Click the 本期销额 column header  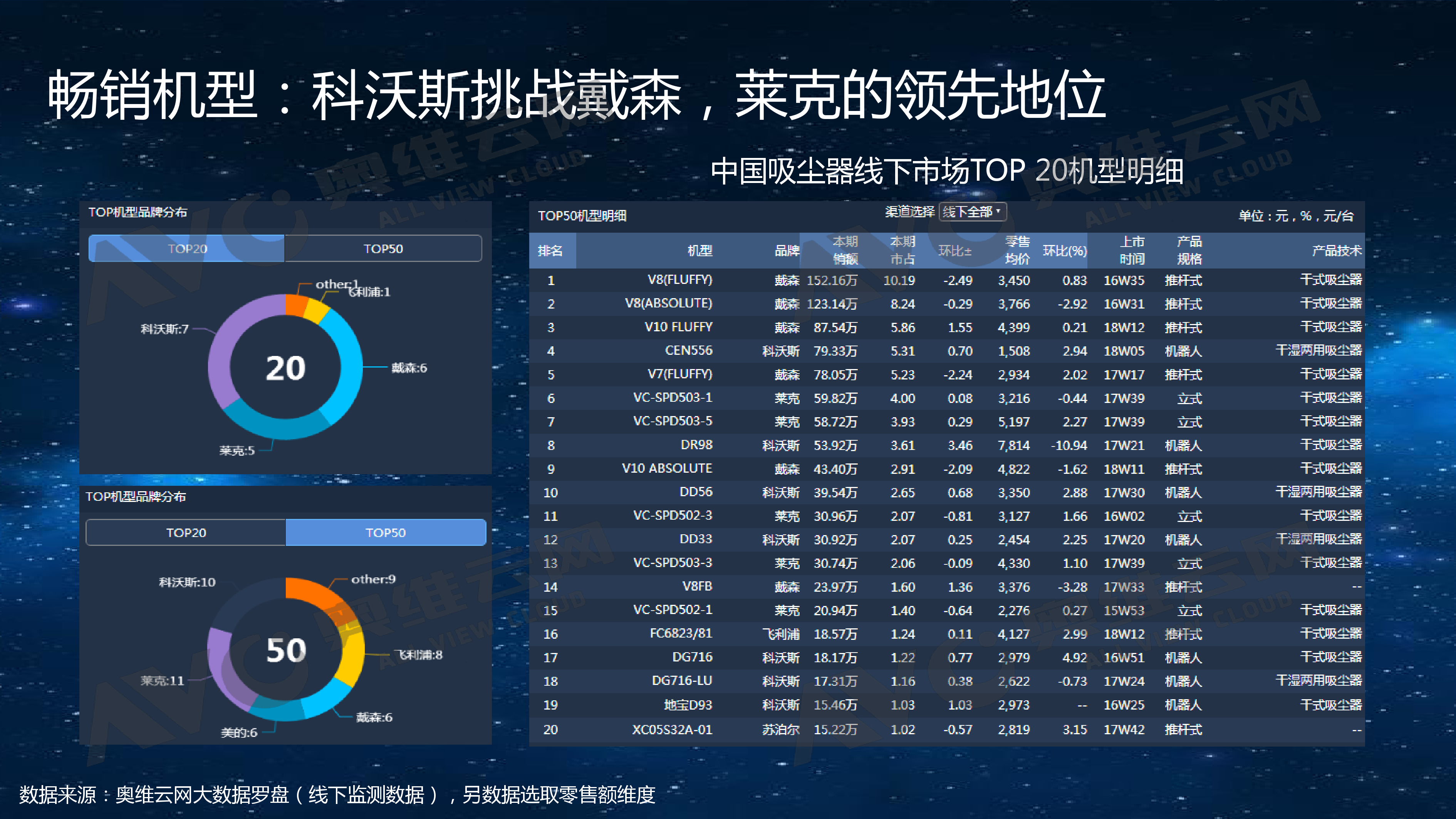[x=845, y=250]
